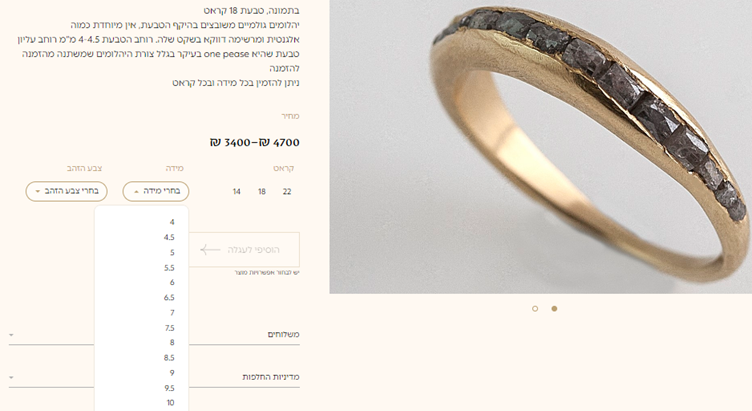Click the add to cart button

tap(244, 250)
